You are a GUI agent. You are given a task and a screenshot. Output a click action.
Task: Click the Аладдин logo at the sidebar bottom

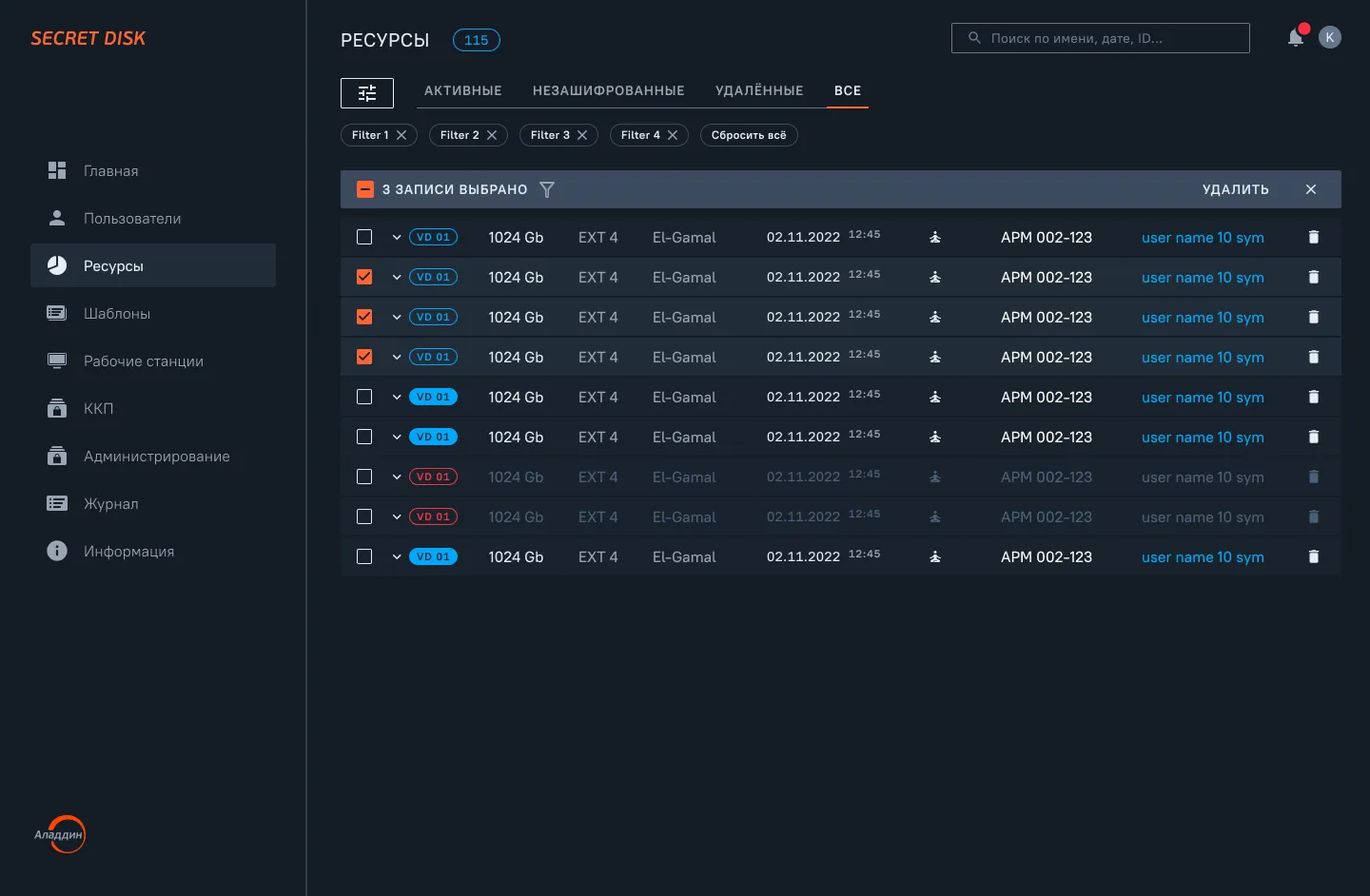click(60, 835)
